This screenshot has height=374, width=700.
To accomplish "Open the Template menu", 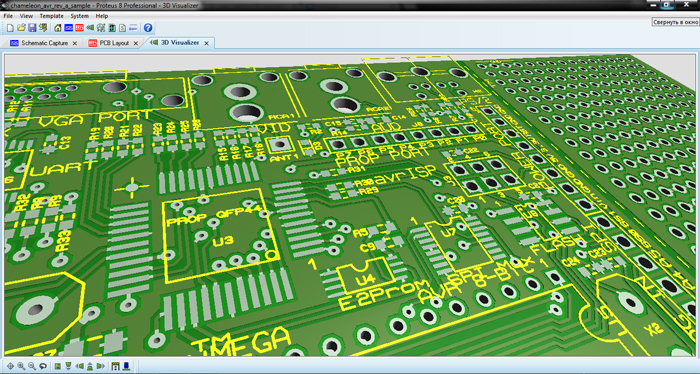I will (52, 16).
